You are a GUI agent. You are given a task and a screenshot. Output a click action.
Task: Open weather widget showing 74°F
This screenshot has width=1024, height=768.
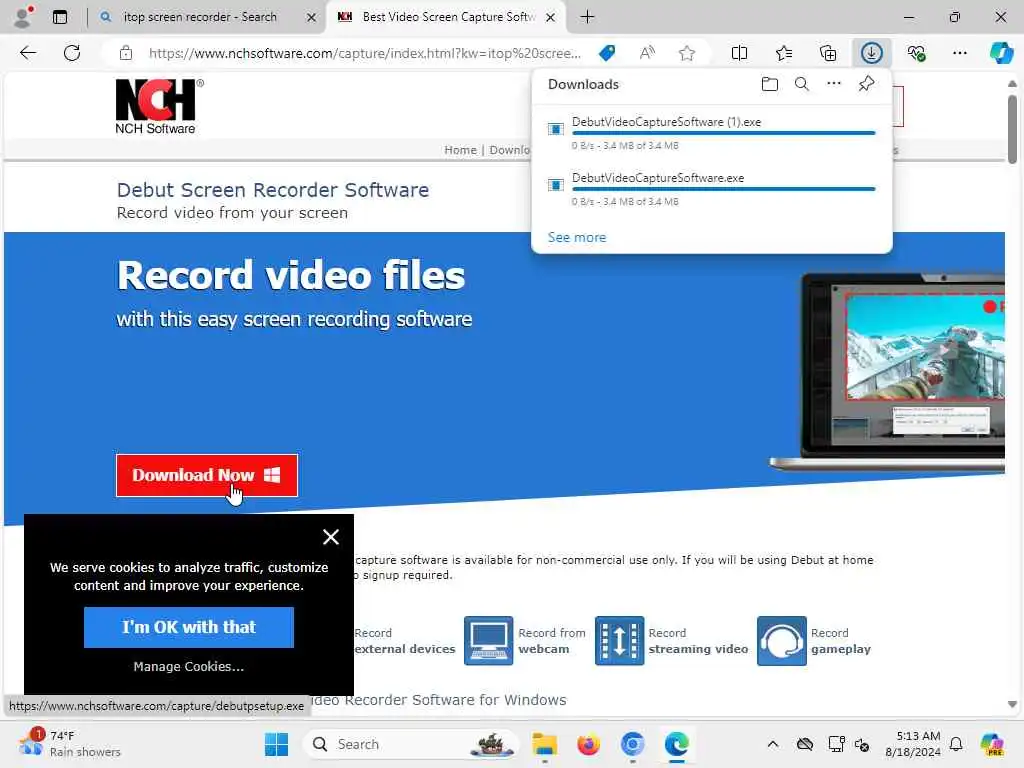70,744
